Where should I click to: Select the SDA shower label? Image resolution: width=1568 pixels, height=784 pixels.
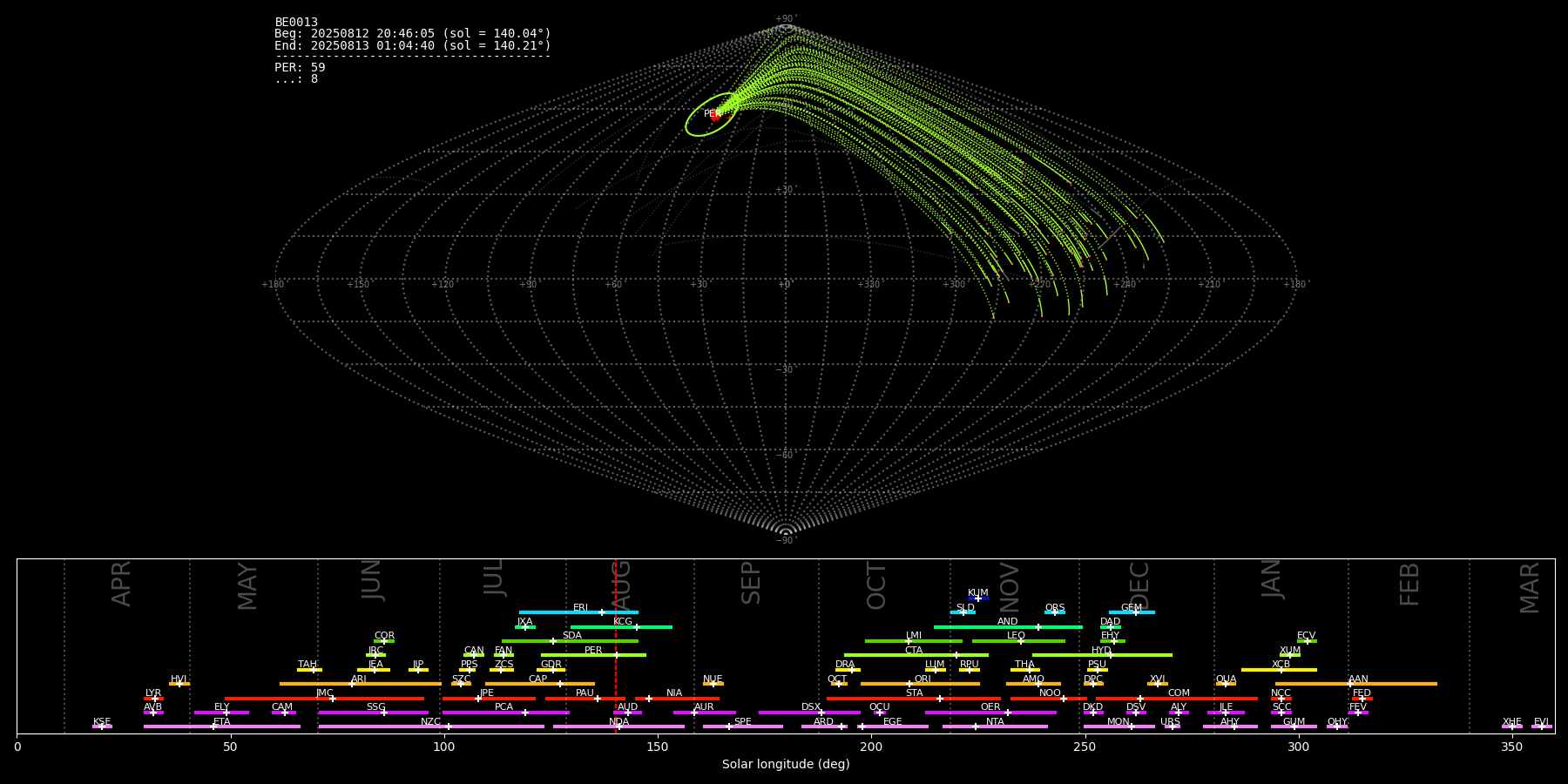[571, 635]
